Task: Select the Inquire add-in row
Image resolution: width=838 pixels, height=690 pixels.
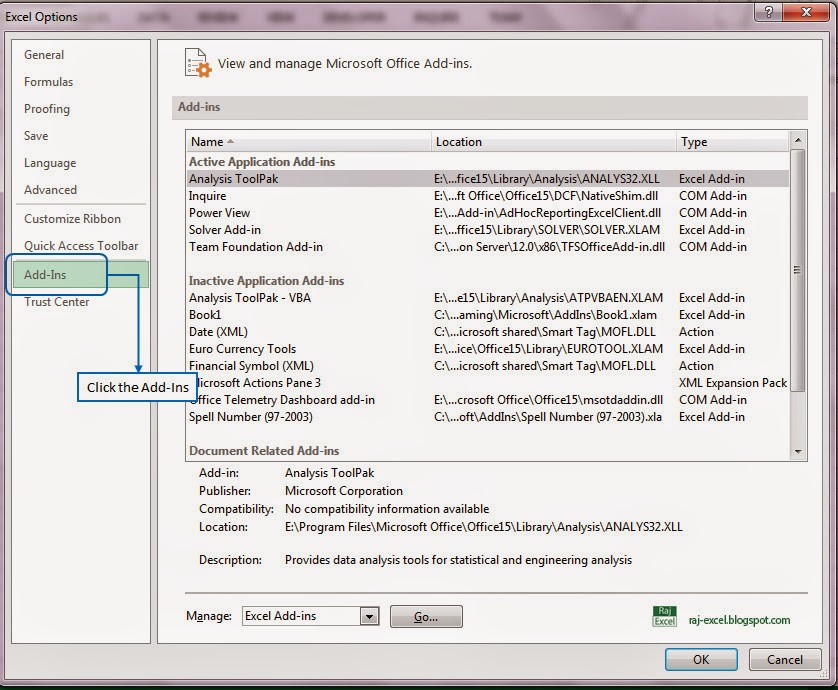Action: pos(488,196)
